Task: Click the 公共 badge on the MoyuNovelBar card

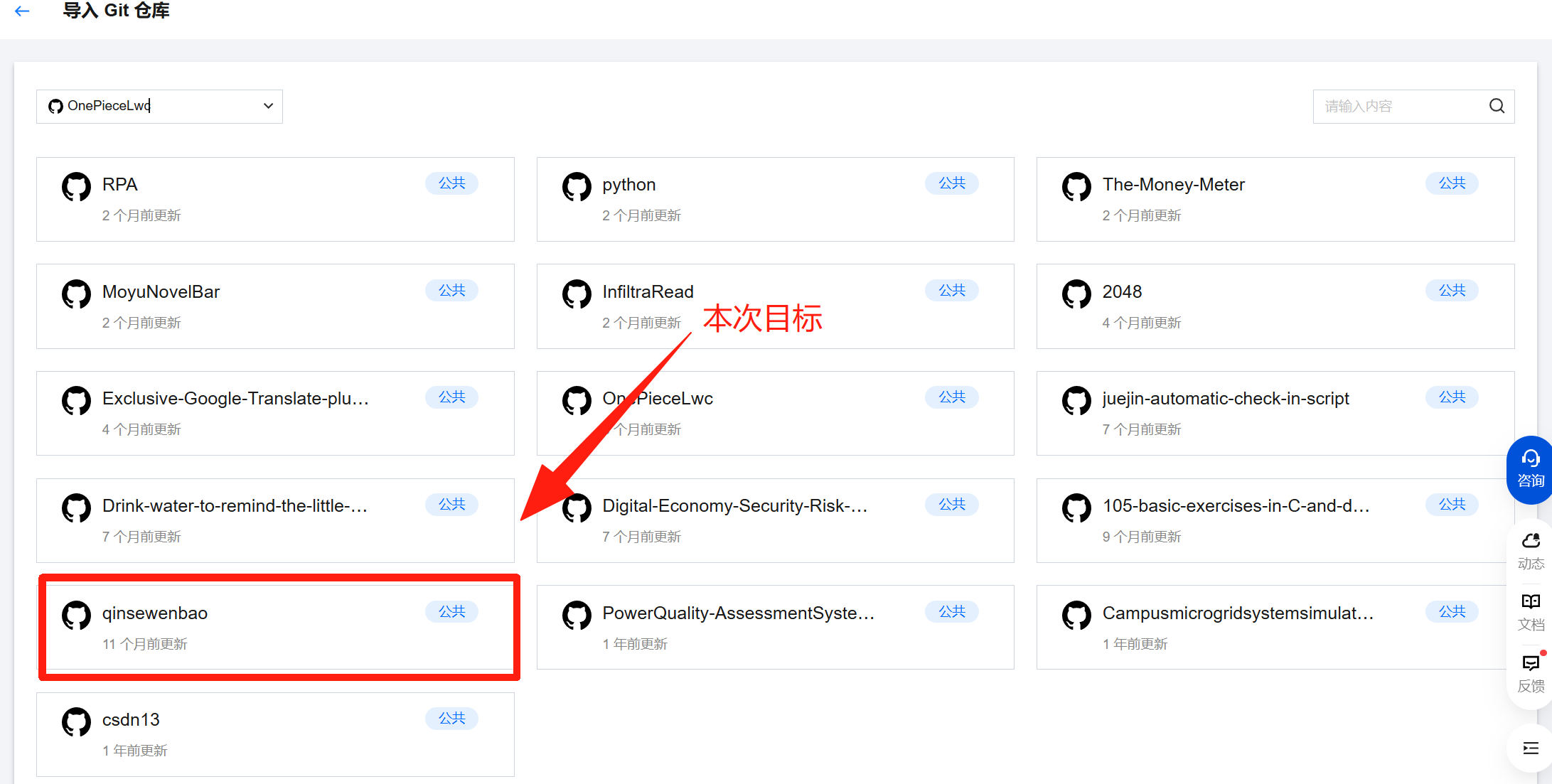Action: tap(451, 290)
